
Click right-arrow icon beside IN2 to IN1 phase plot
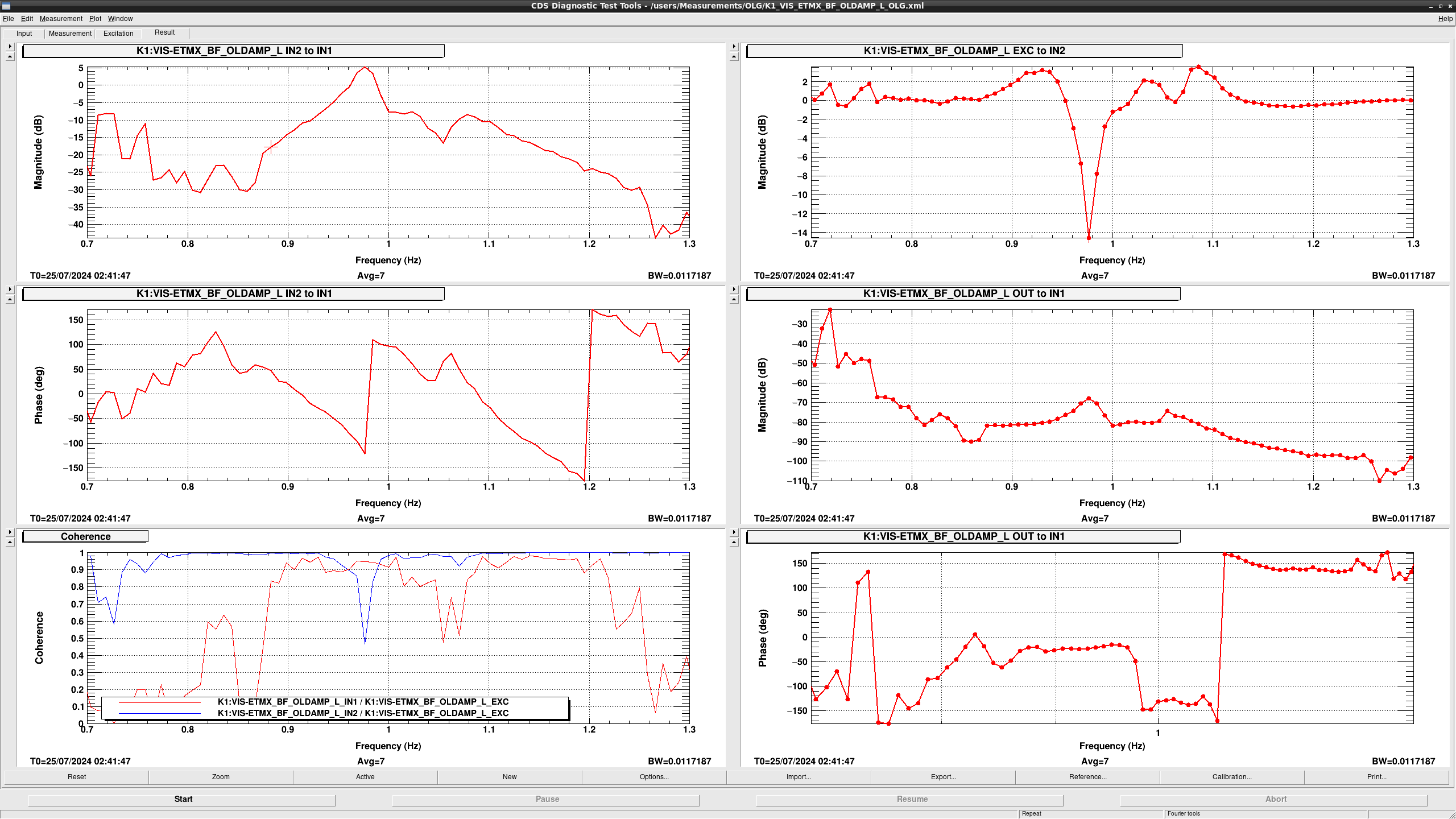[10, 289]
